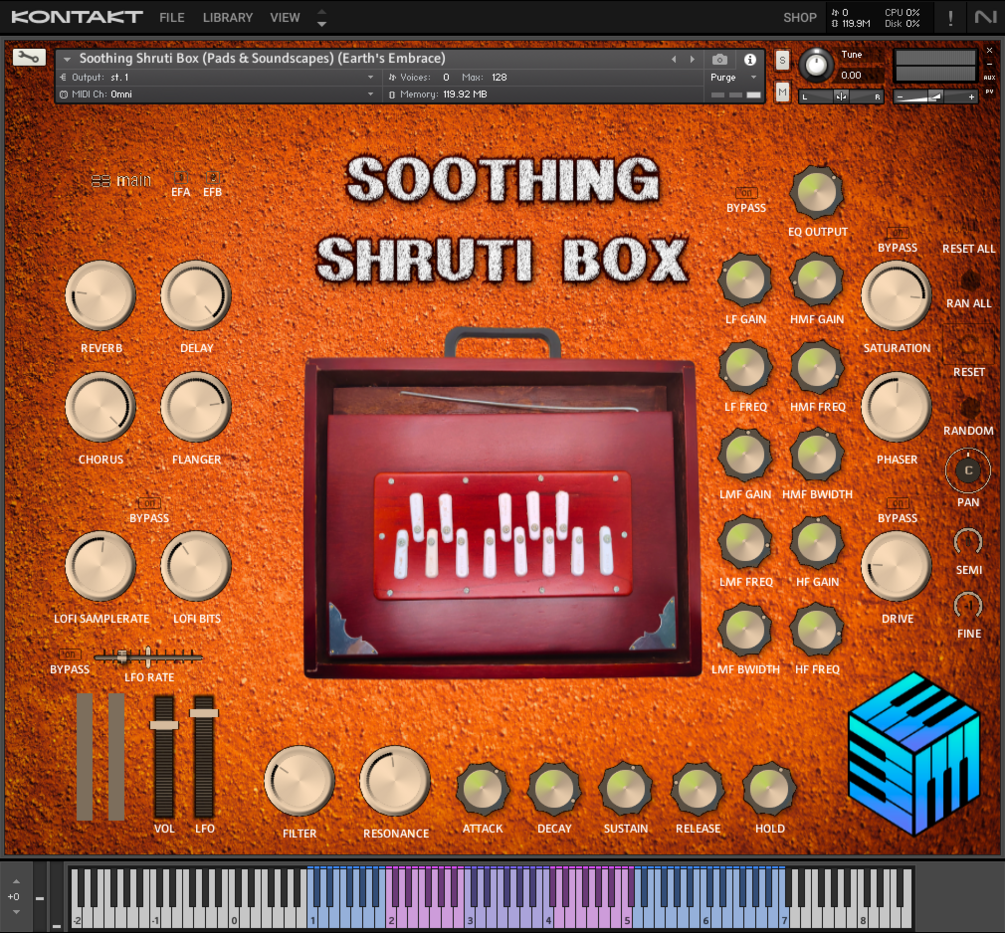This screenshot has height=933, width=1005.
Task: Click the HMF Freq knob
Action: pos(817,367)
